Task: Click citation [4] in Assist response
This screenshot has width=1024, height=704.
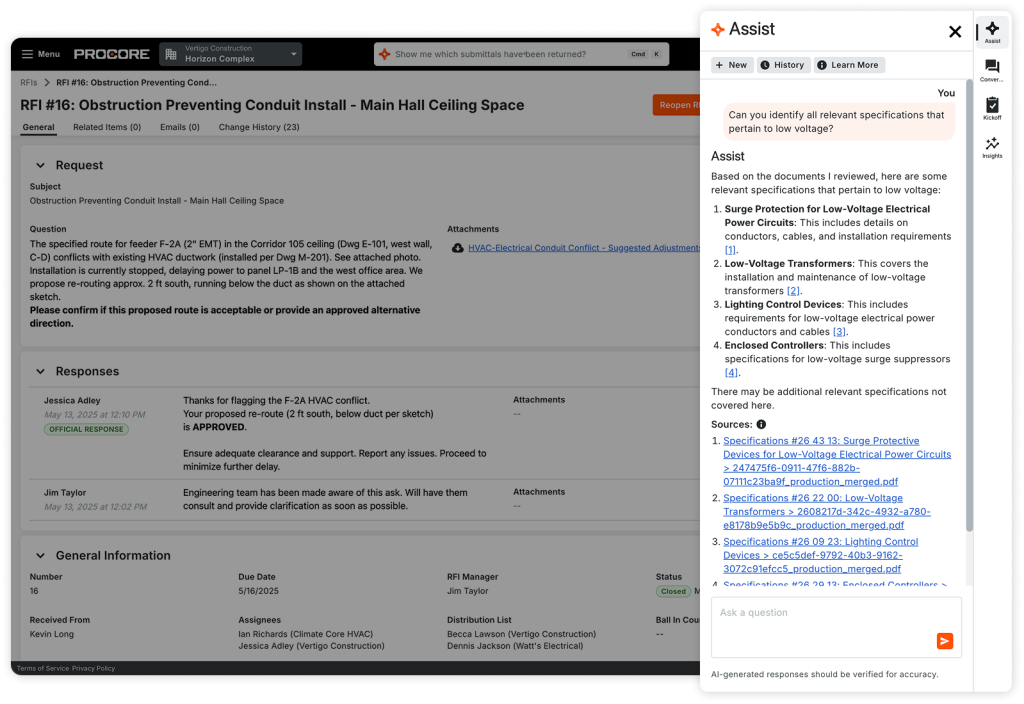Action: 731,373
